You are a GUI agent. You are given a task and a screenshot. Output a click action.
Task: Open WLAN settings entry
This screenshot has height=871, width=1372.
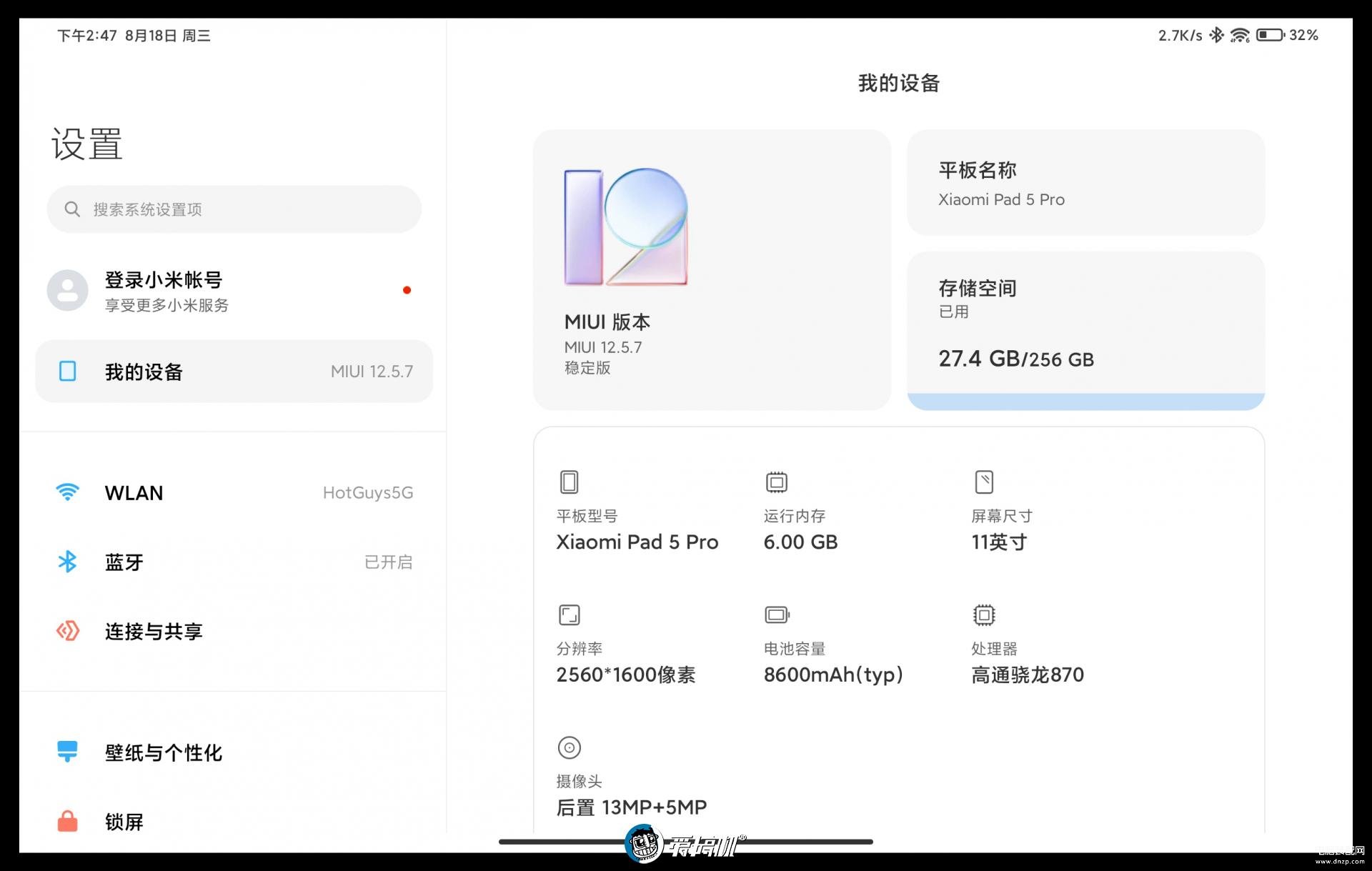(x=234, y=493)
